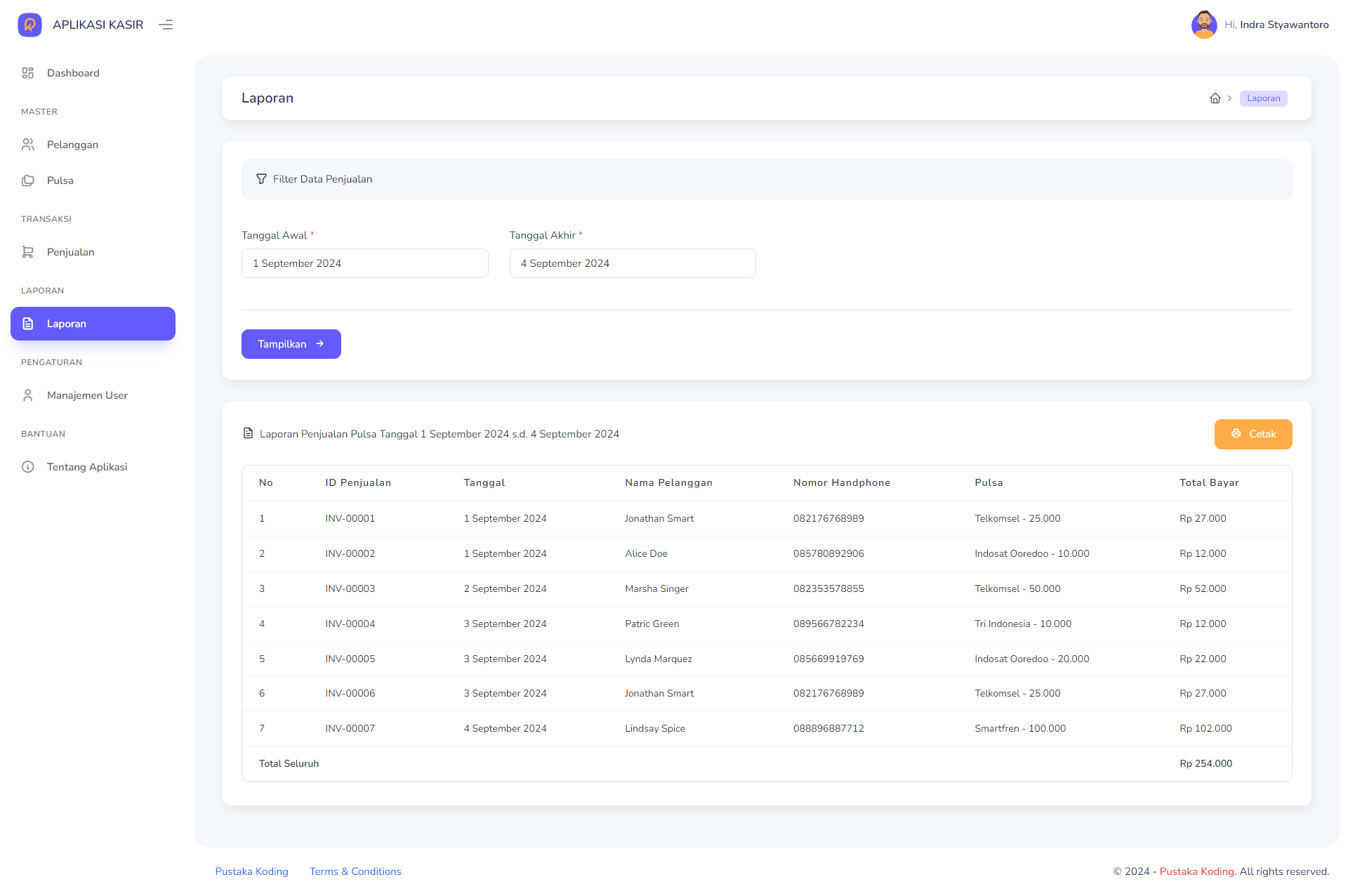Viewport: 1348px width, 896px height.
Task: Select the Pelanggan people icon
Action: [28, 144]
